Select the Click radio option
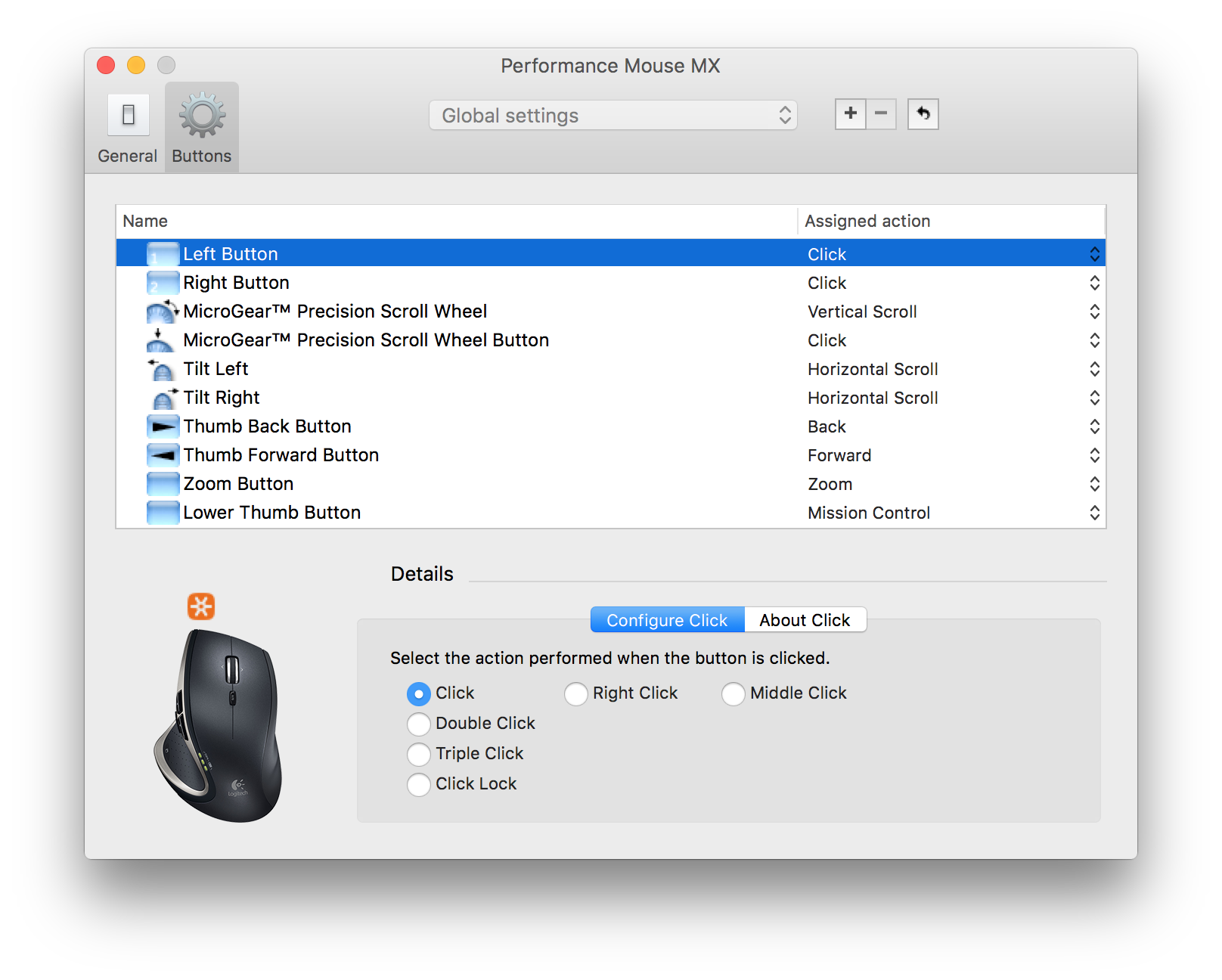1222x980 pixels. [419, 693]
